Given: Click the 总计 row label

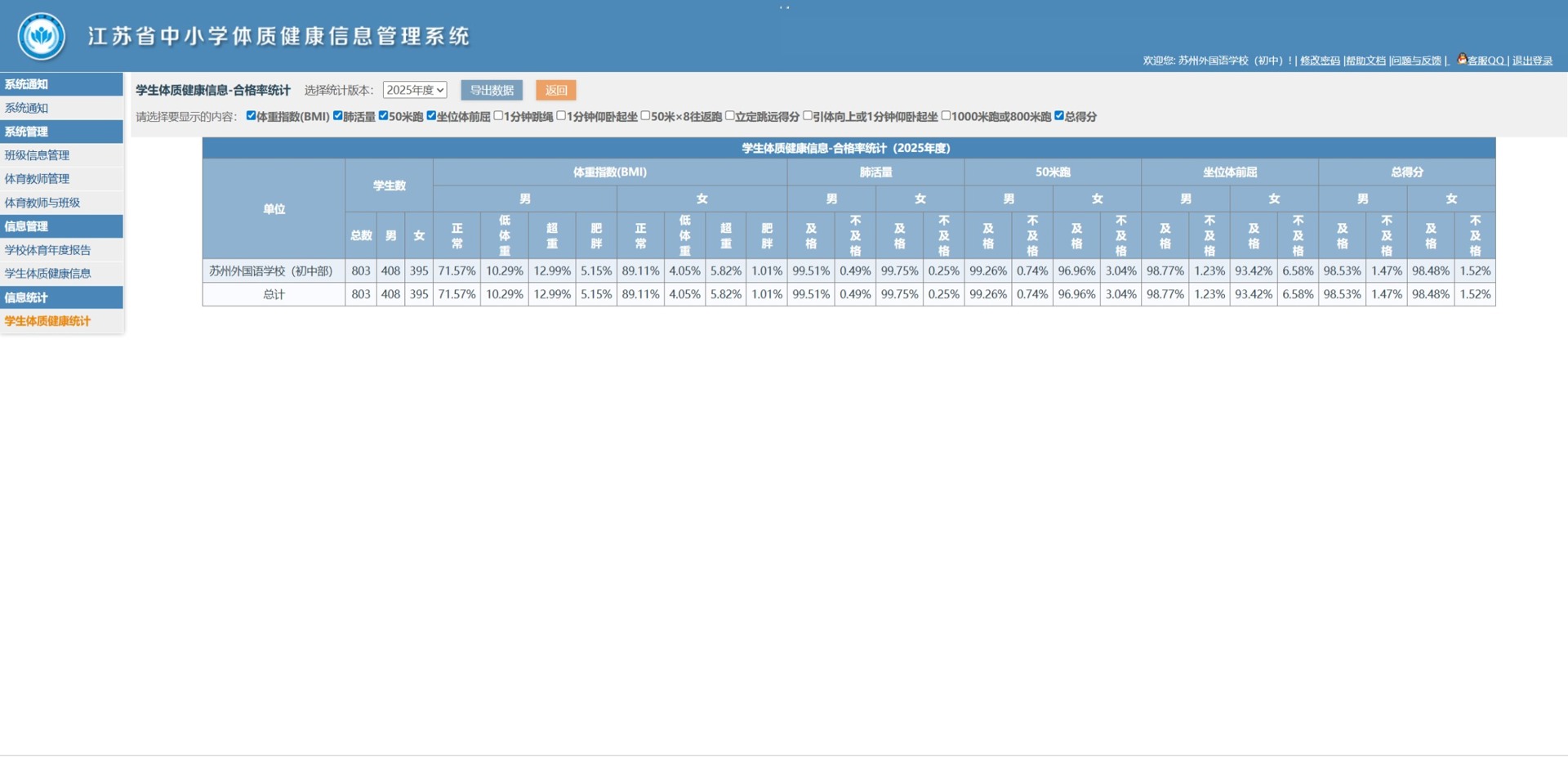Looking at the screenshot, I should pos(274,294).
